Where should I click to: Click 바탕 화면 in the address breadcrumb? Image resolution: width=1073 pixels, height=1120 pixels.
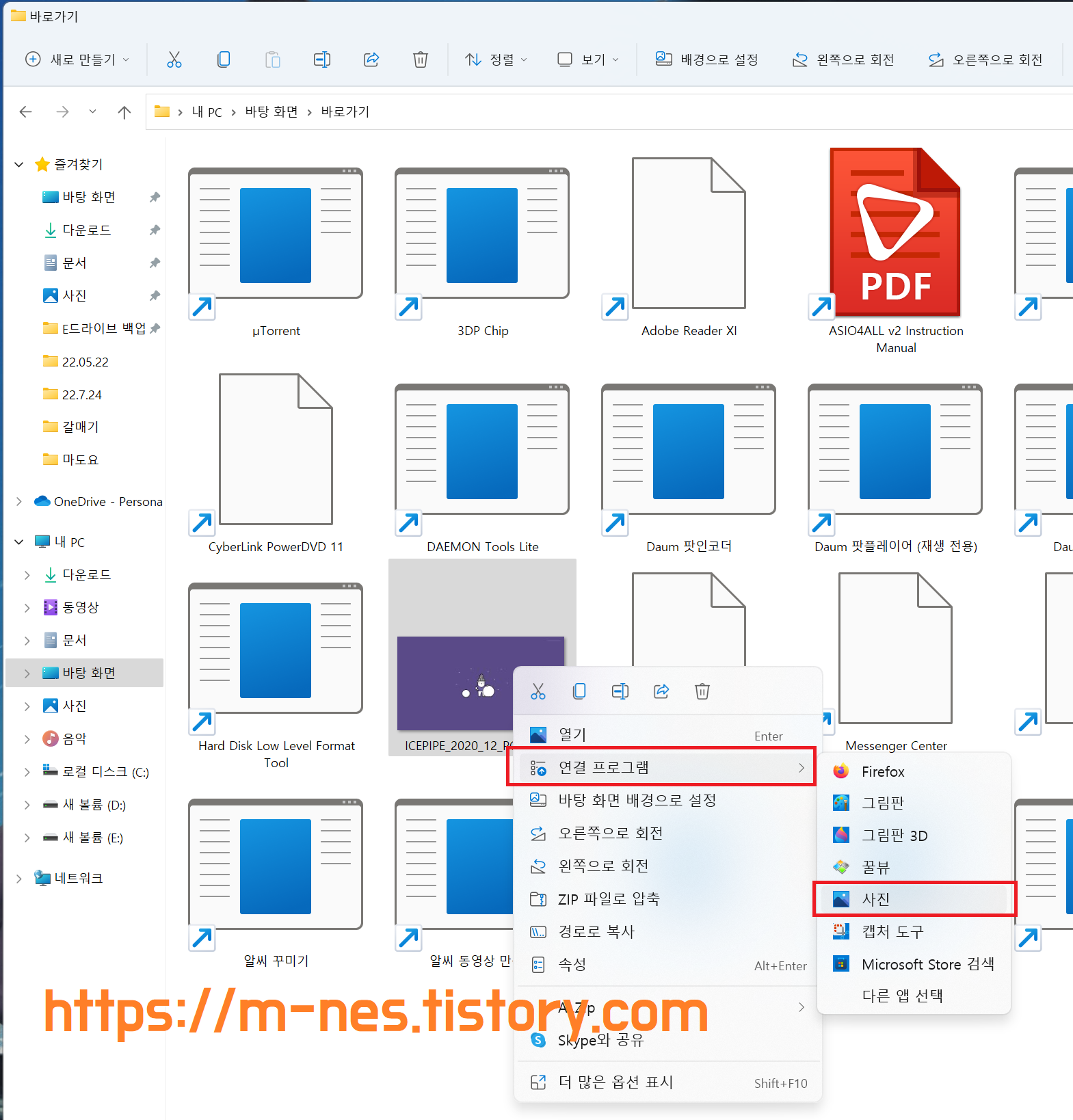[x=271, y=111]
